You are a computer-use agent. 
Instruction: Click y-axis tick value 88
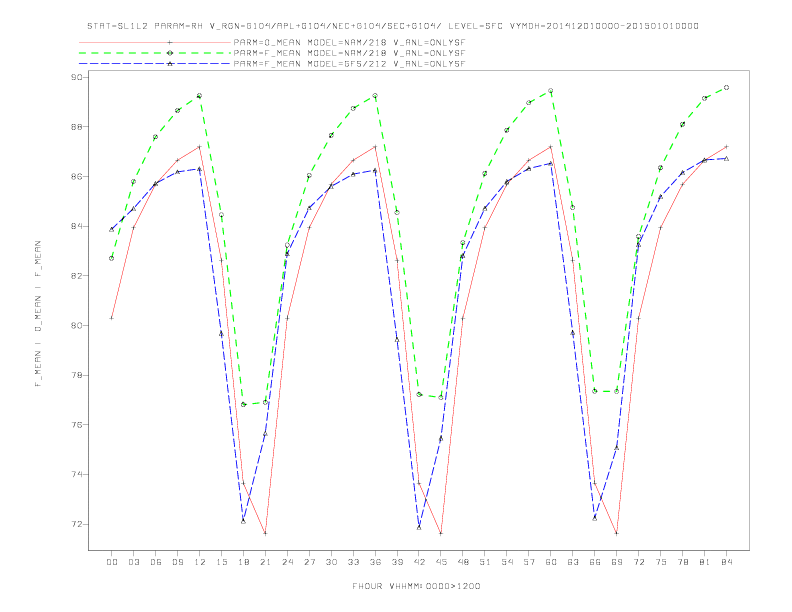(x=77, y=127)
